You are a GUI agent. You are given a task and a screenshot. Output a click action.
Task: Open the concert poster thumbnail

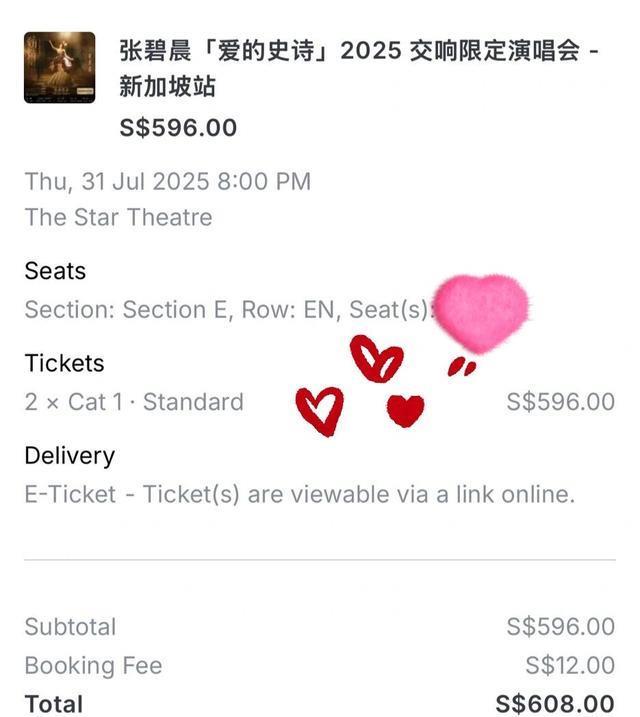pyautogui.click(x=59, y=68)
